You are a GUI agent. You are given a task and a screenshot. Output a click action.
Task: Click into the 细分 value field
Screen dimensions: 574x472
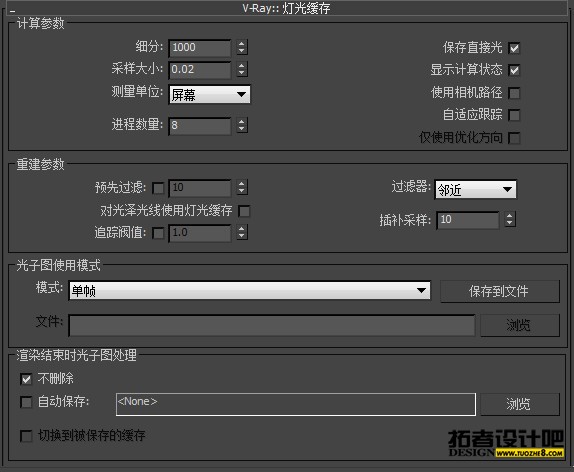200,48
